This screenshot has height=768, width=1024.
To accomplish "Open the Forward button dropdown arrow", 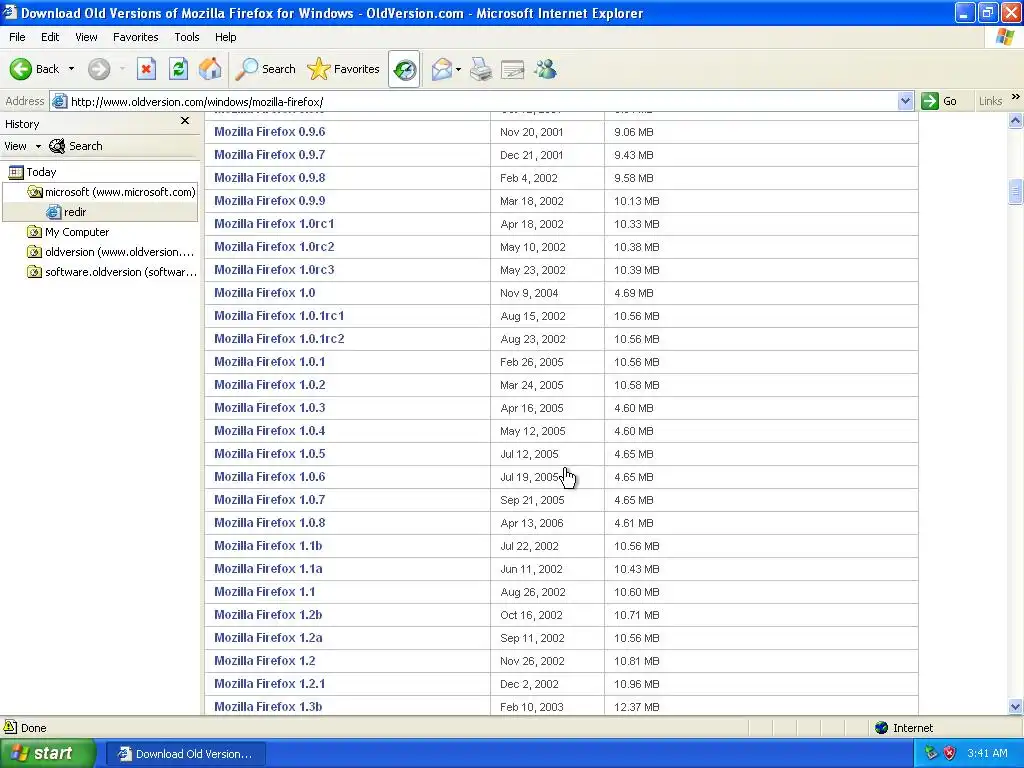I will click(x=122, y=69).
